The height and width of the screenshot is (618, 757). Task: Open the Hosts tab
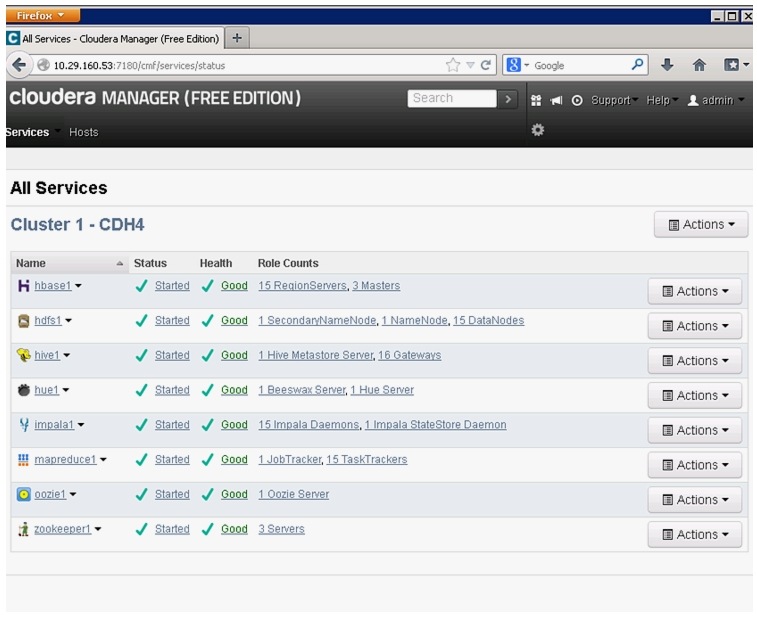[84, 132]
